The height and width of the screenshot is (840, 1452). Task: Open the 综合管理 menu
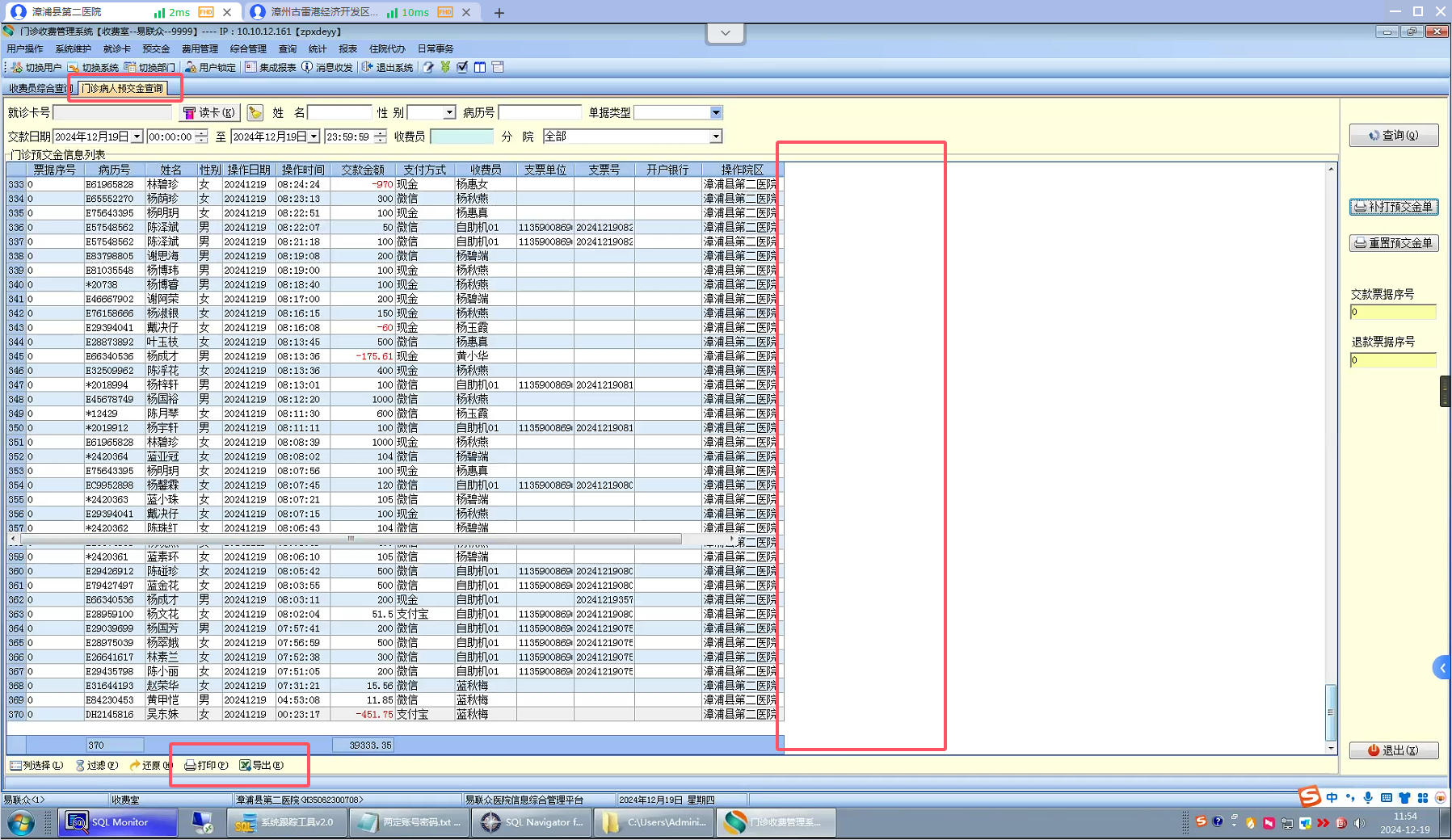coord(248,49)
